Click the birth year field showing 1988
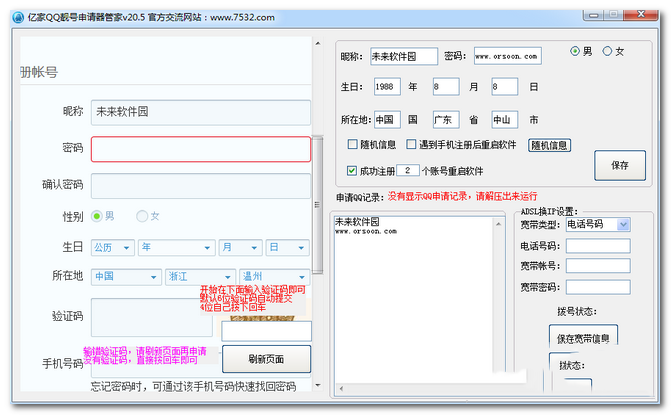This screenshot has width=671, height=415. tap(387, 86)
